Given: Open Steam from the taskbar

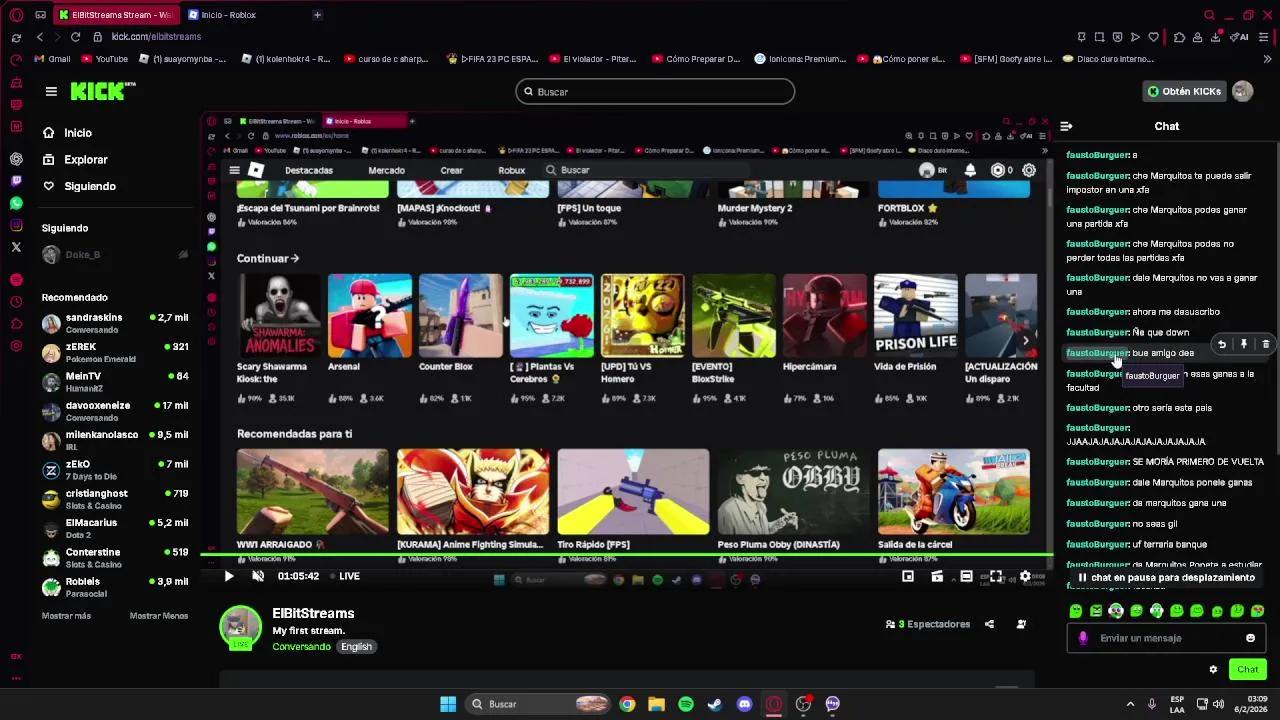Looking at the screenshot, I should [x=715, y=704].
